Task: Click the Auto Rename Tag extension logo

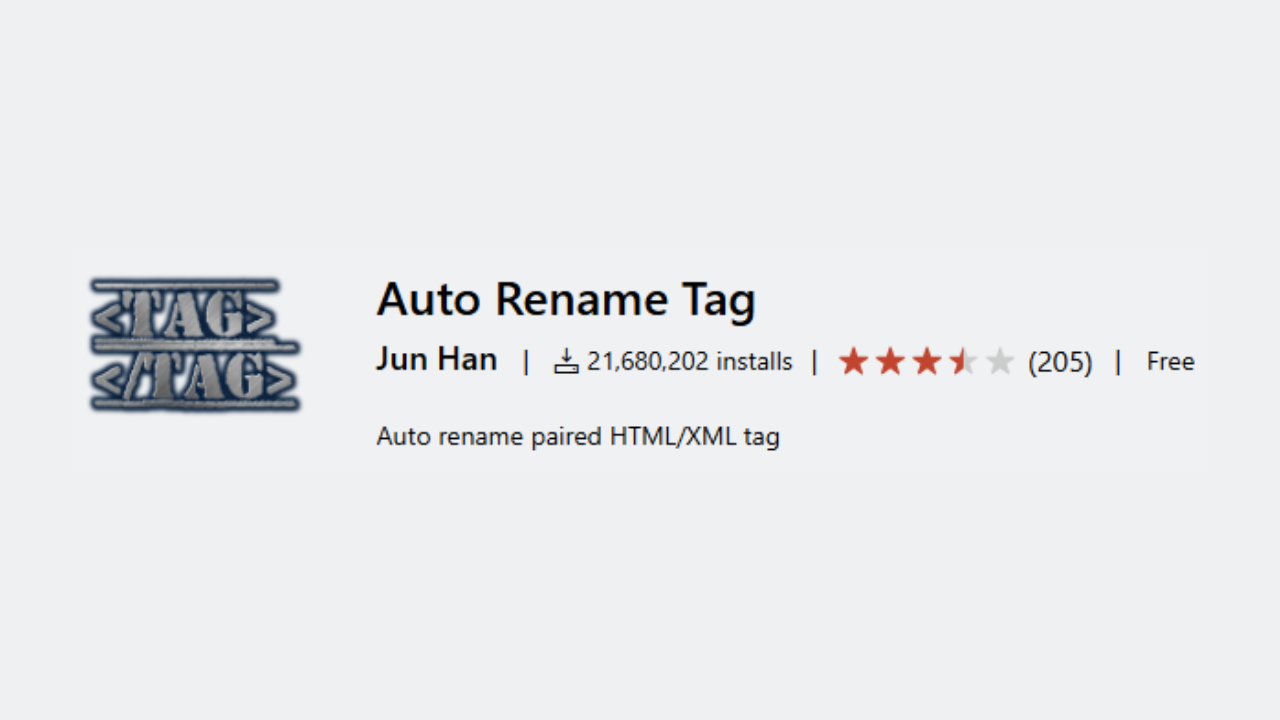Action: pyautogui.click(x=195, y=345)
